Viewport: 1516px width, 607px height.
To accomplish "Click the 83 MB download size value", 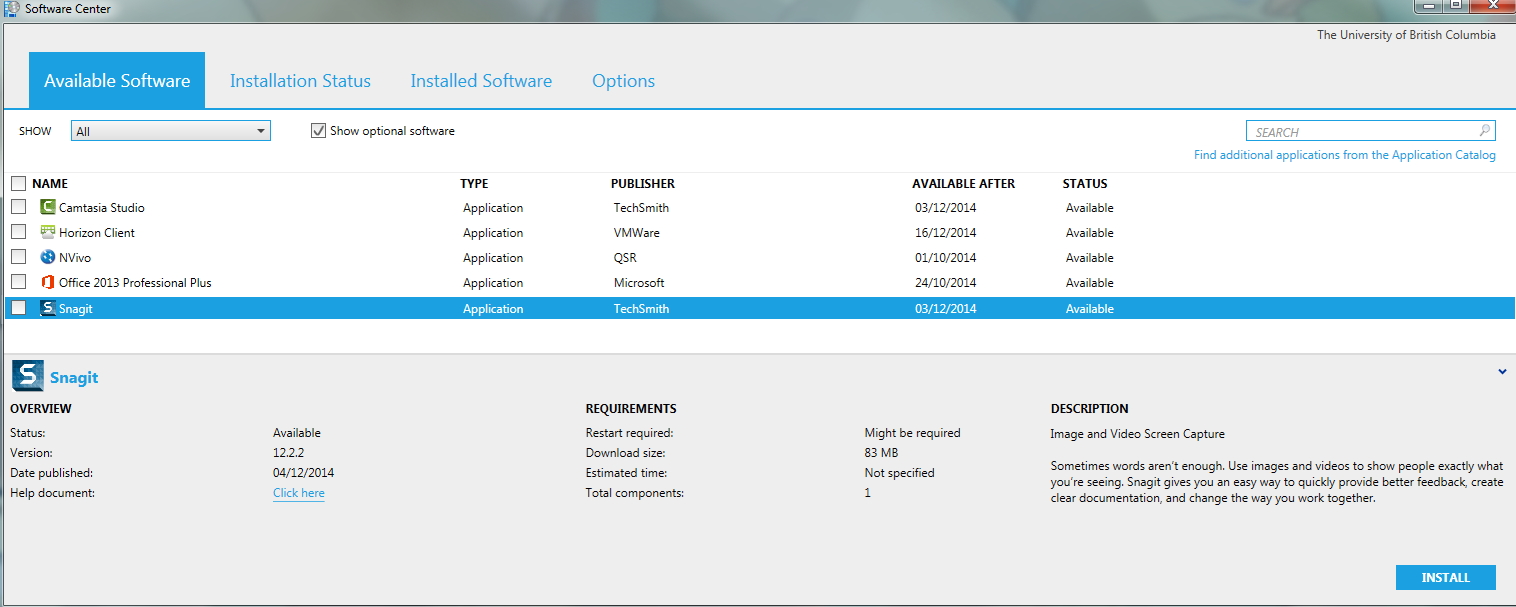I will click(881, 453).
